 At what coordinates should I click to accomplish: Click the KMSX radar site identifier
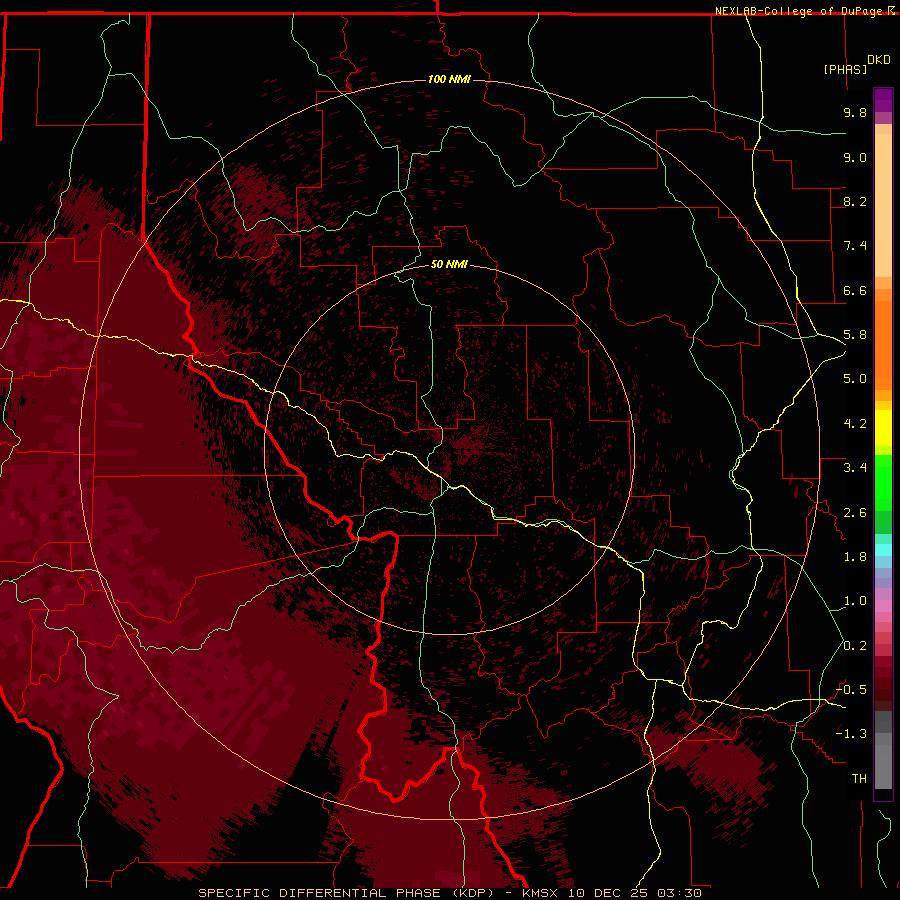pos(540,893)
